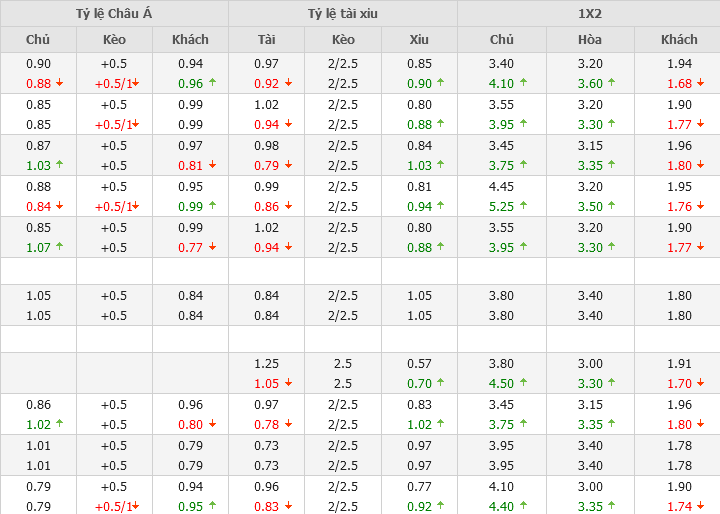Click the Hòa column header
The image size is (720, 514).
pyautogui.click(x=590, y=40)
